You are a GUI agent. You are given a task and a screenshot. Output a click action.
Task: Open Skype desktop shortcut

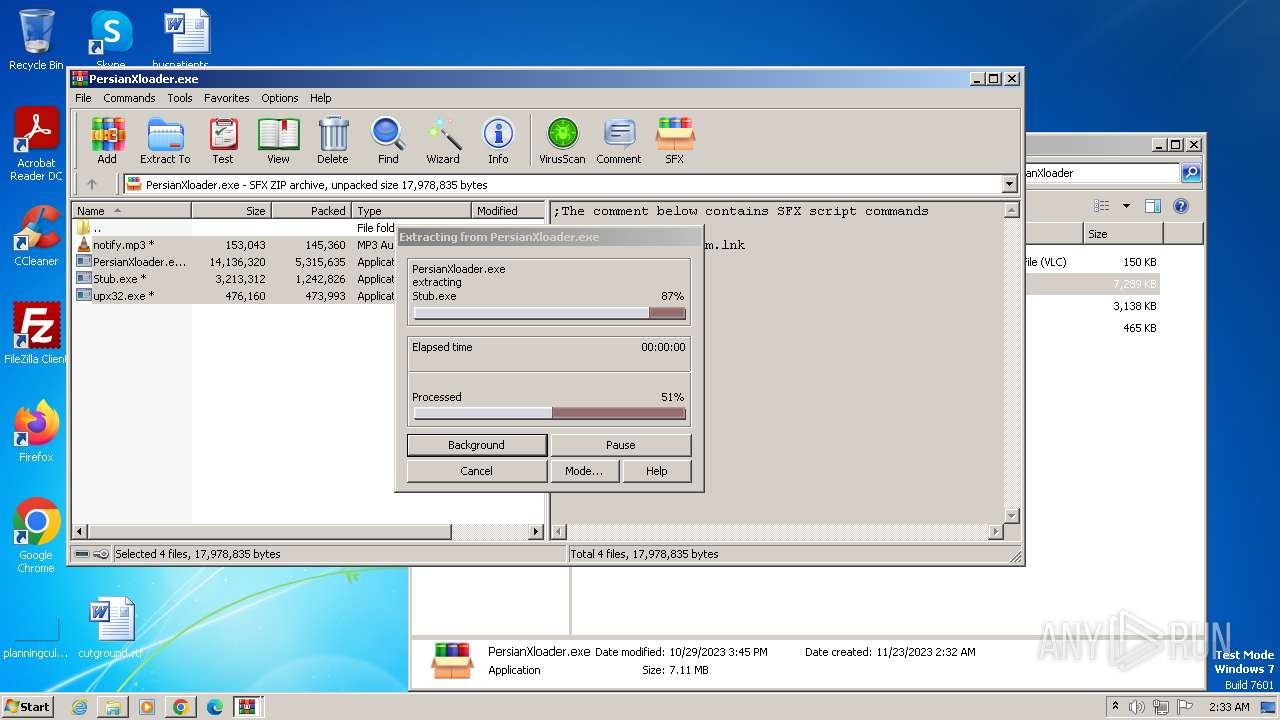(110, 40)
